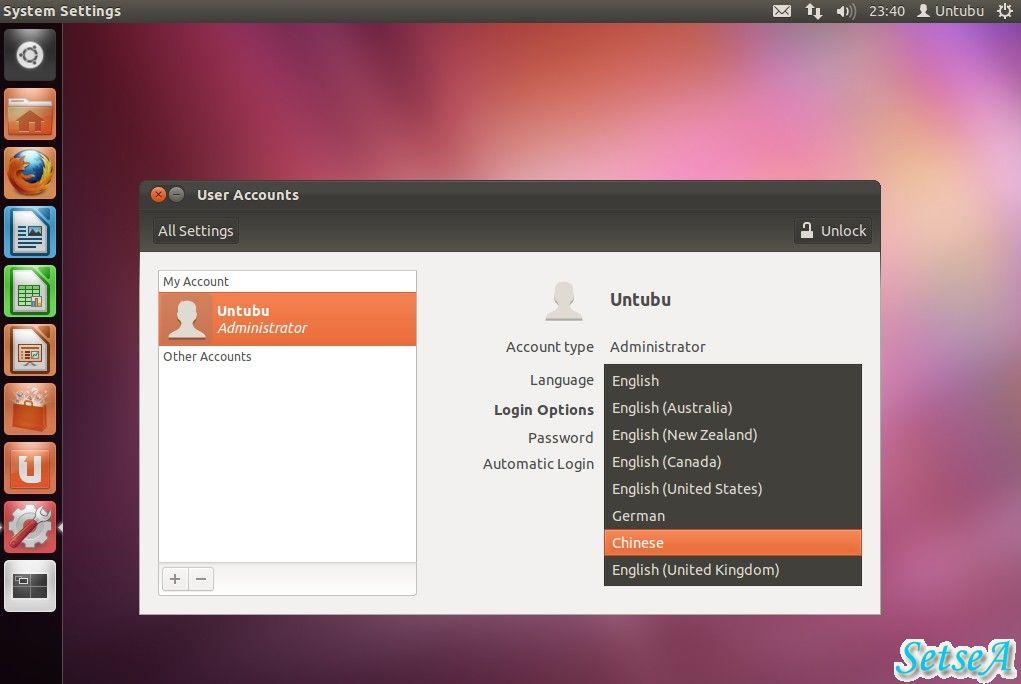Open the Home Folder file manager
This screenshot has width=1021, height=684.
point(30,114)
